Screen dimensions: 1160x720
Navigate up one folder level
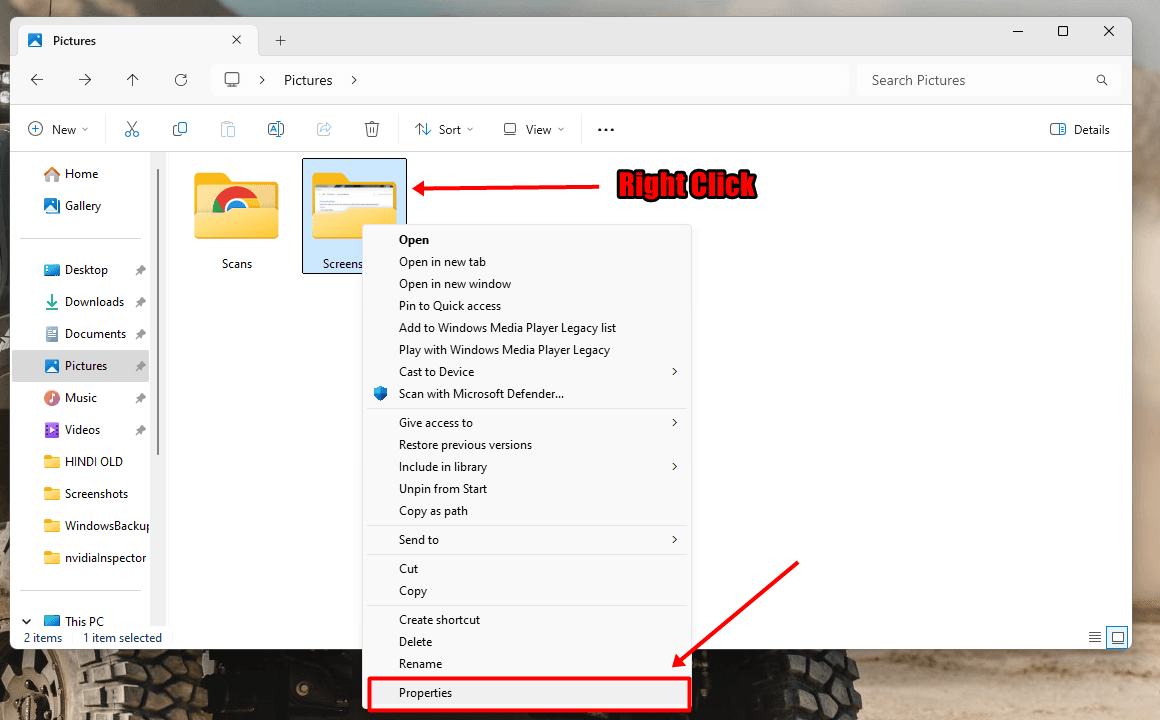(x=132, y=80)
